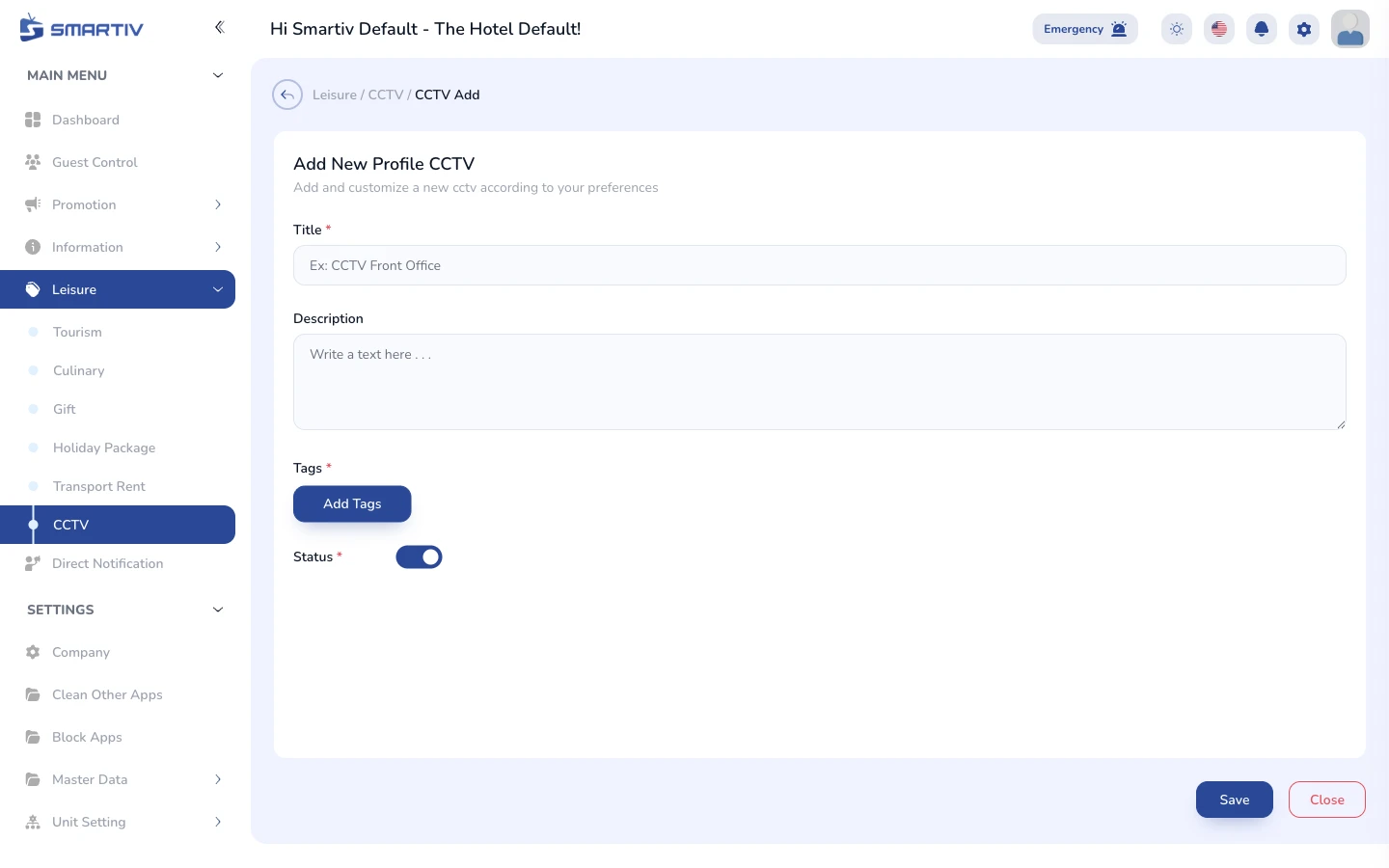Expand the Promotion submenu arrow
The width and height of the screenshot is (1389, 868).
pyautogui.click(x=218, y=204)
